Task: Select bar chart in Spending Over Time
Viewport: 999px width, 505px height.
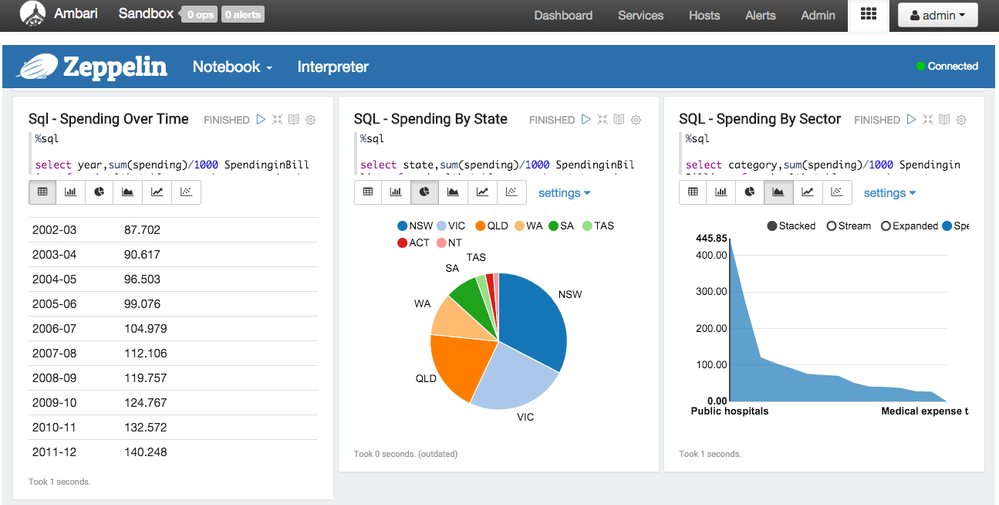Action: 71,192
